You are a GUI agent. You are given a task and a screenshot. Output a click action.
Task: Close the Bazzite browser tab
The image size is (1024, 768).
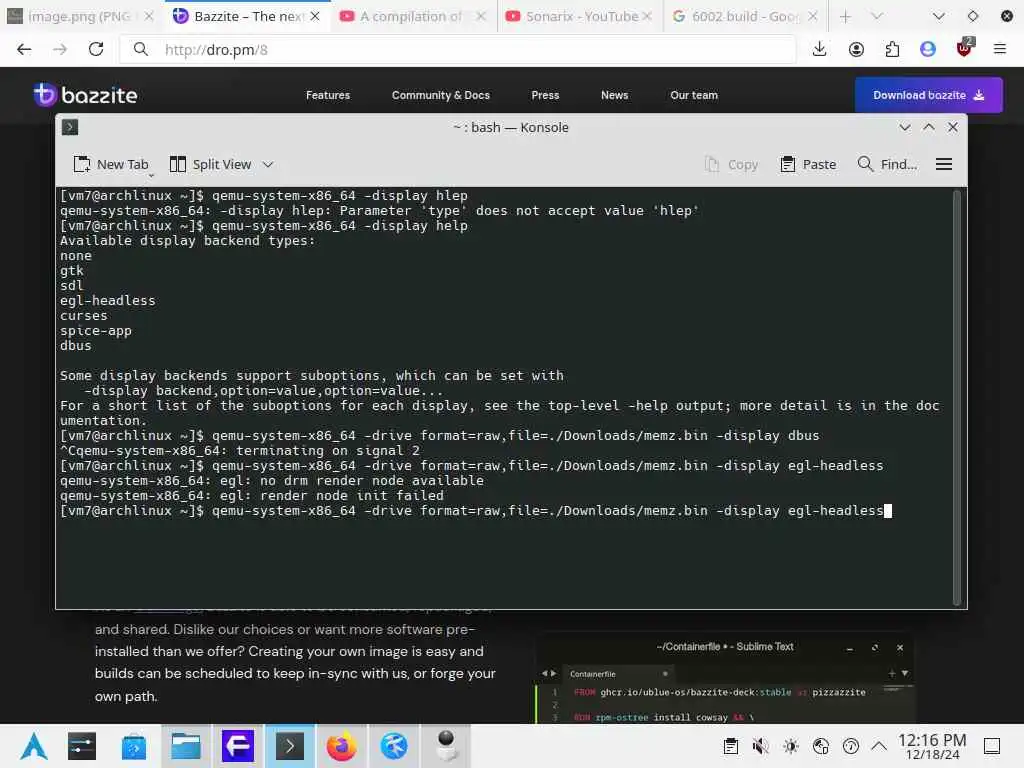click(315, 16)
